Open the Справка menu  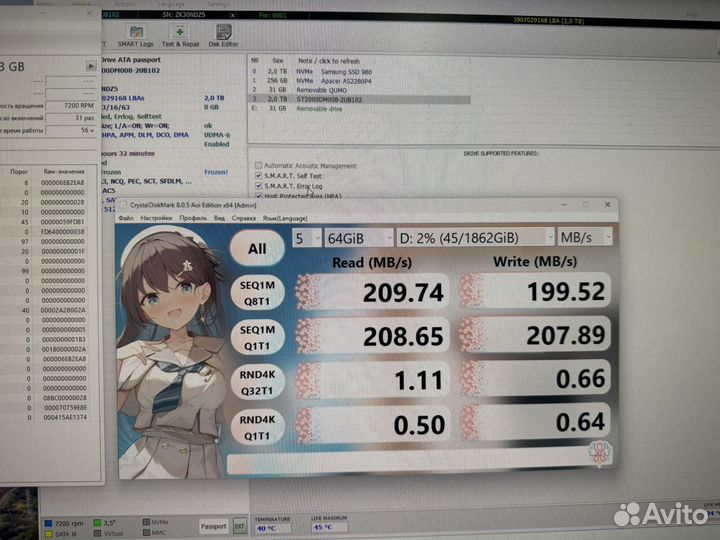244,218
